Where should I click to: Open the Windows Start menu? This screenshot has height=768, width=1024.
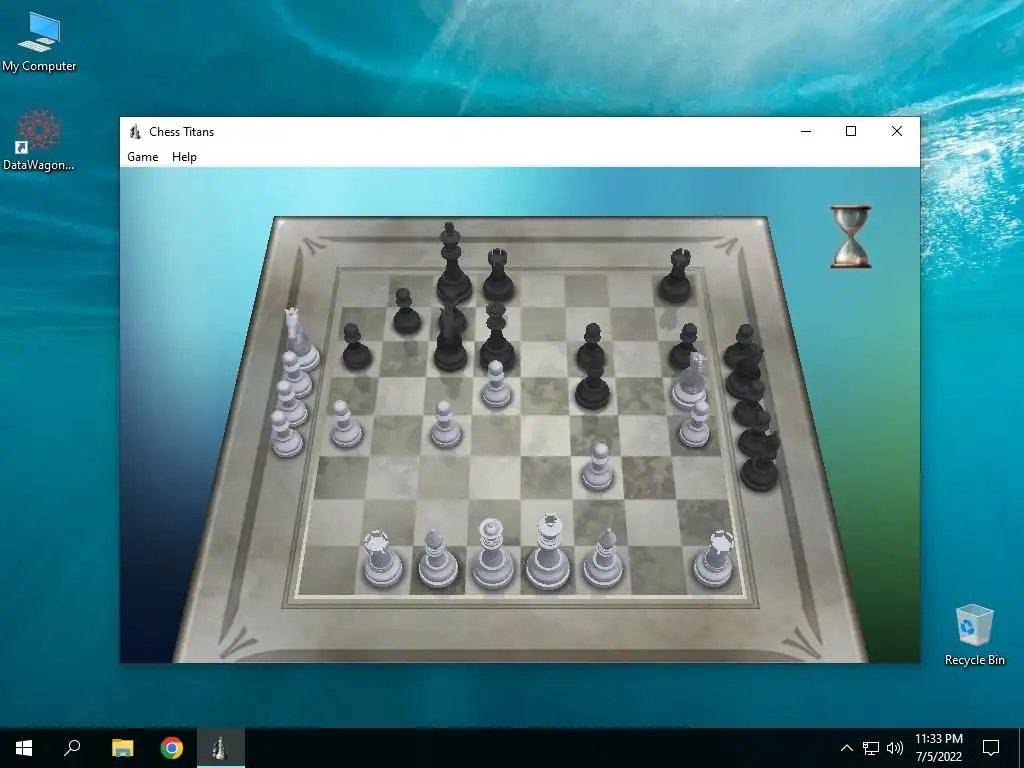pyautogui.click(x=24, y=748)
